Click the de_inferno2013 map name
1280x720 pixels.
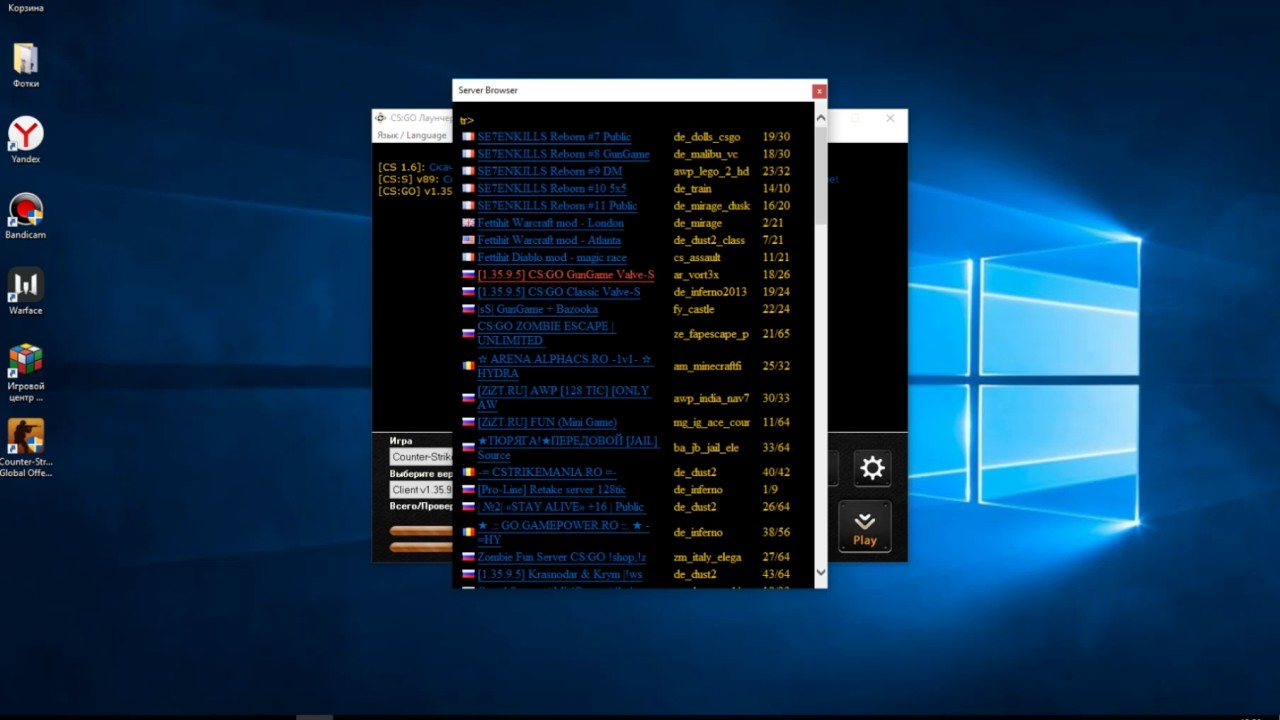[x=710, y=292]
